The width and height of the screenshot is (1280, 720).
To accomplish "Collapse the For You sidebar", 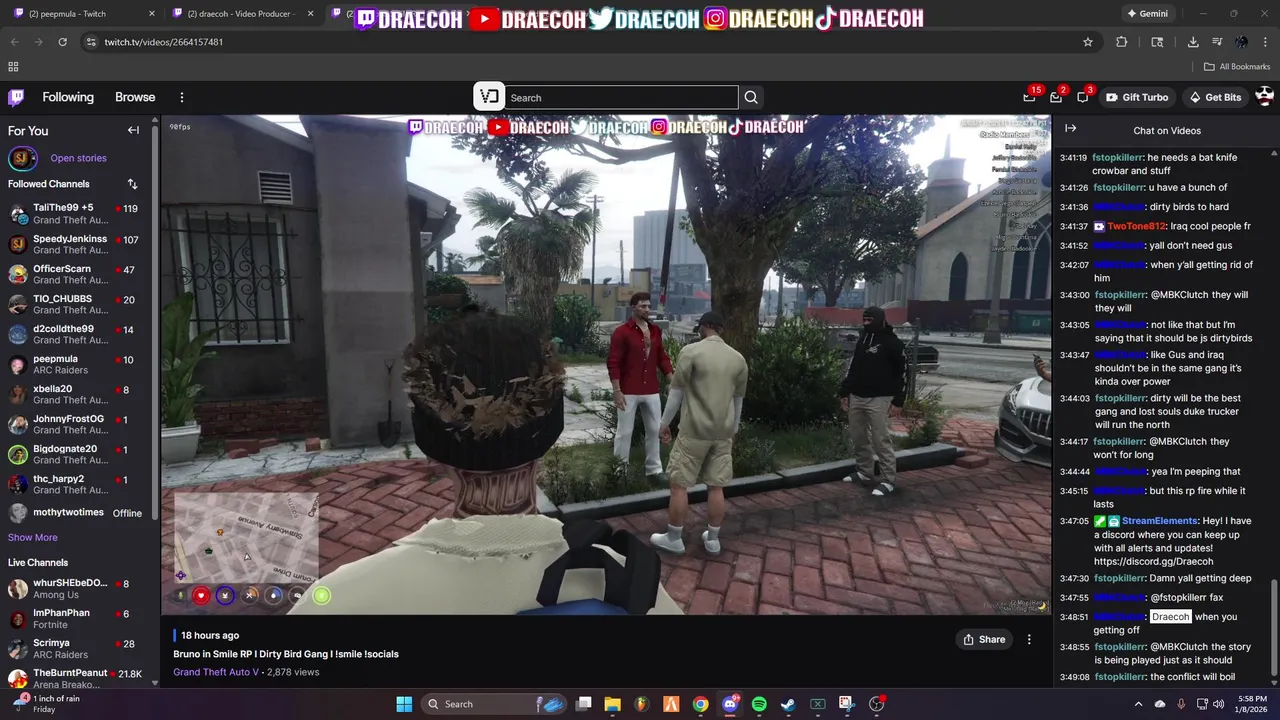I will (133, 130).
